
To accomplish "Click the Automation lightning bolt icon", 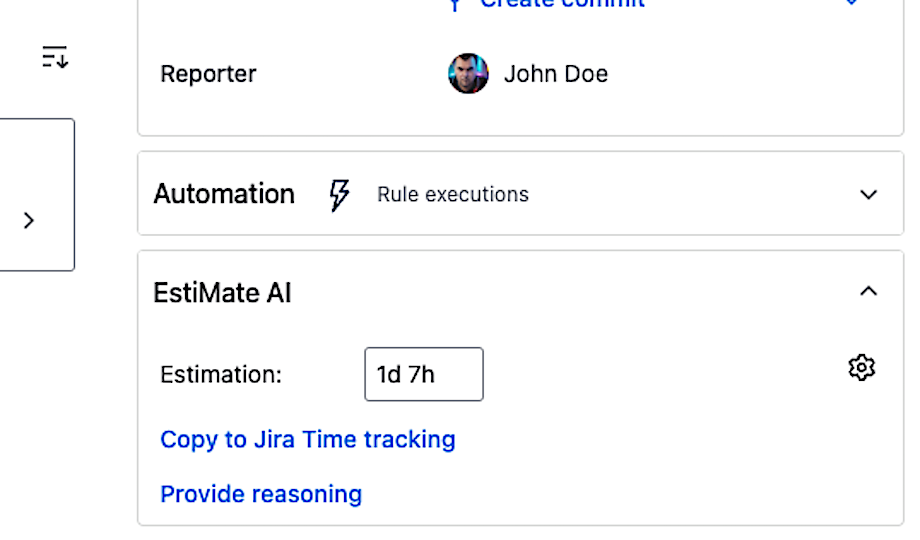I will [340, 195].
